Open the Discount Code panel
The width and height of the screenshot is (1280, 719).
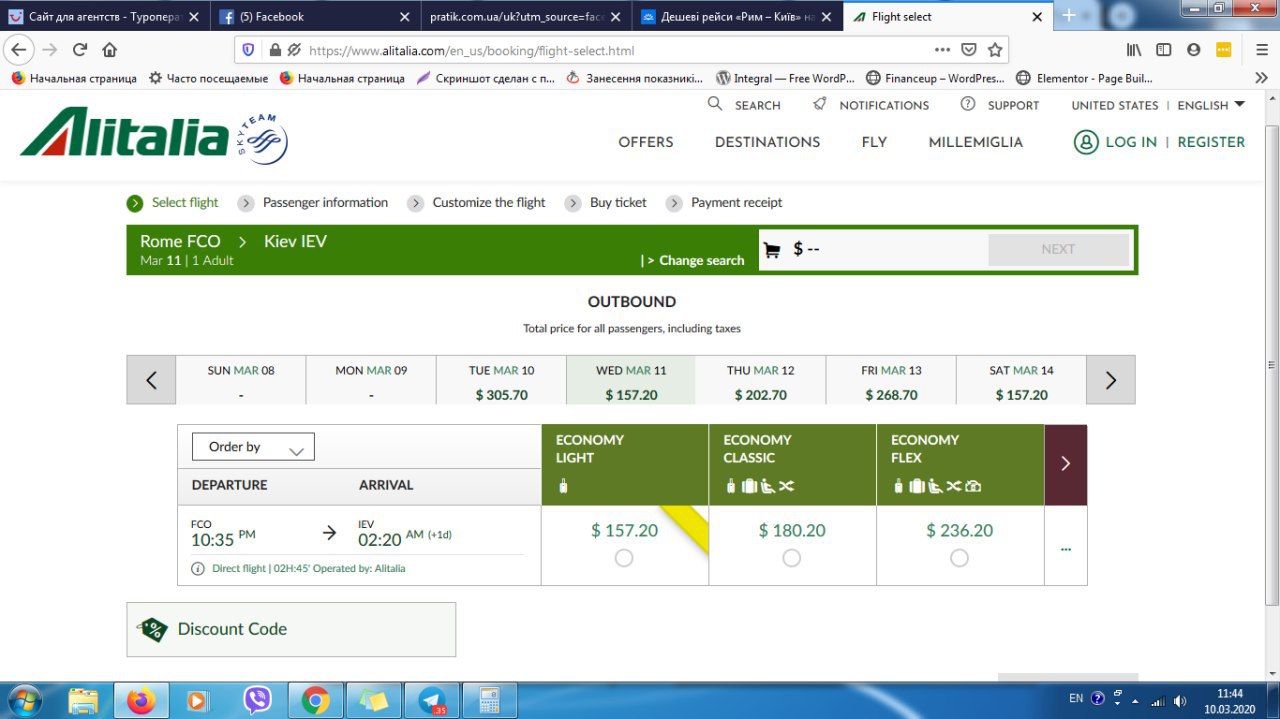click(x=291, y=629)
